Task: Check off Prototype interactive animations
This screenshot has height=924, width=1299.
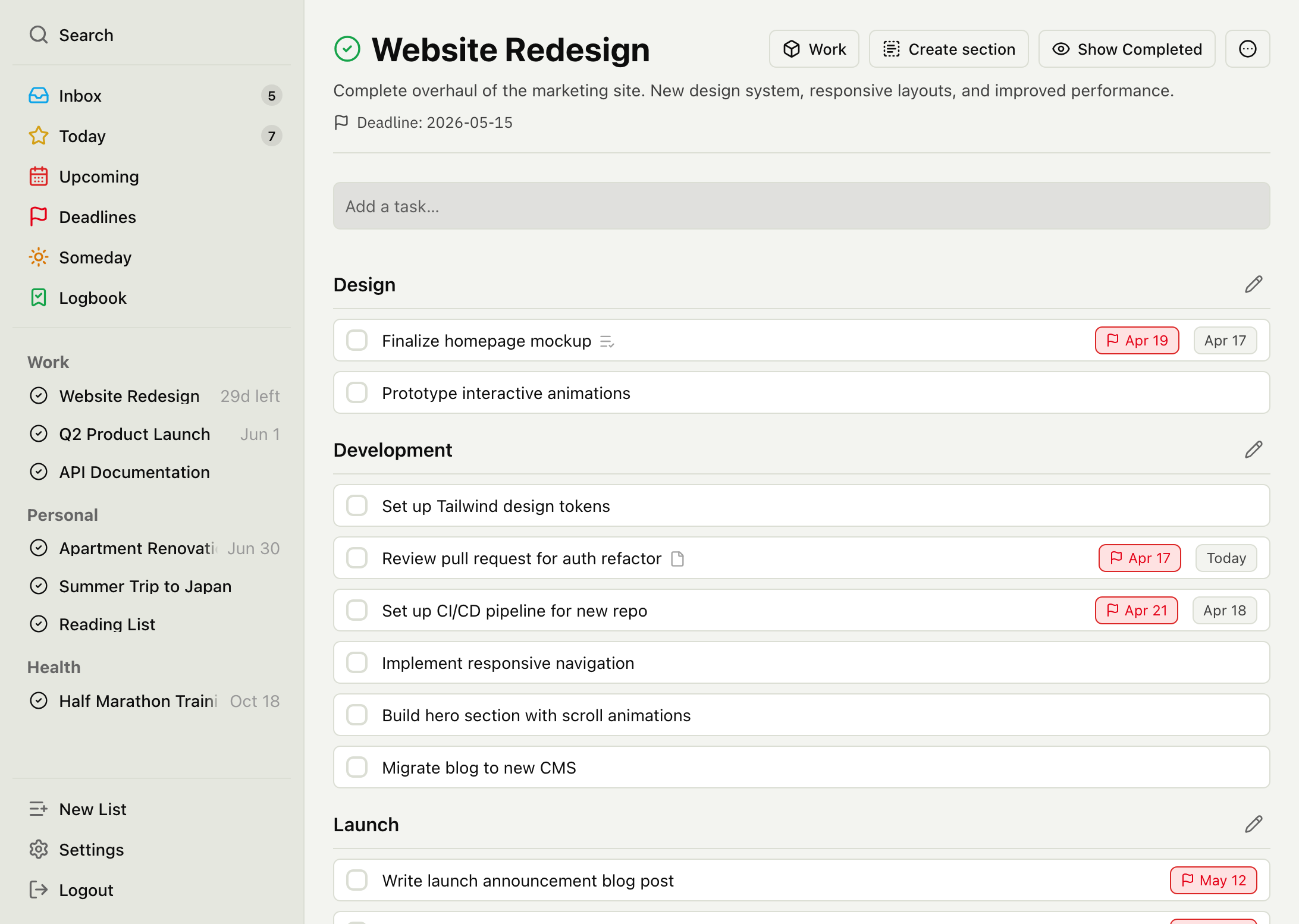Action: click(357, 393)
